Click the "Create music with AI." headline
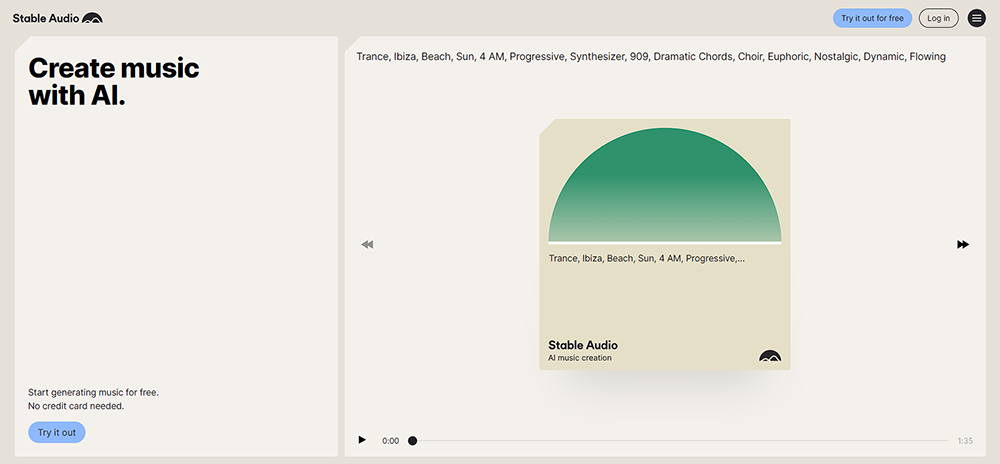This screenshot has height=464, width=1000. (113, 82)
